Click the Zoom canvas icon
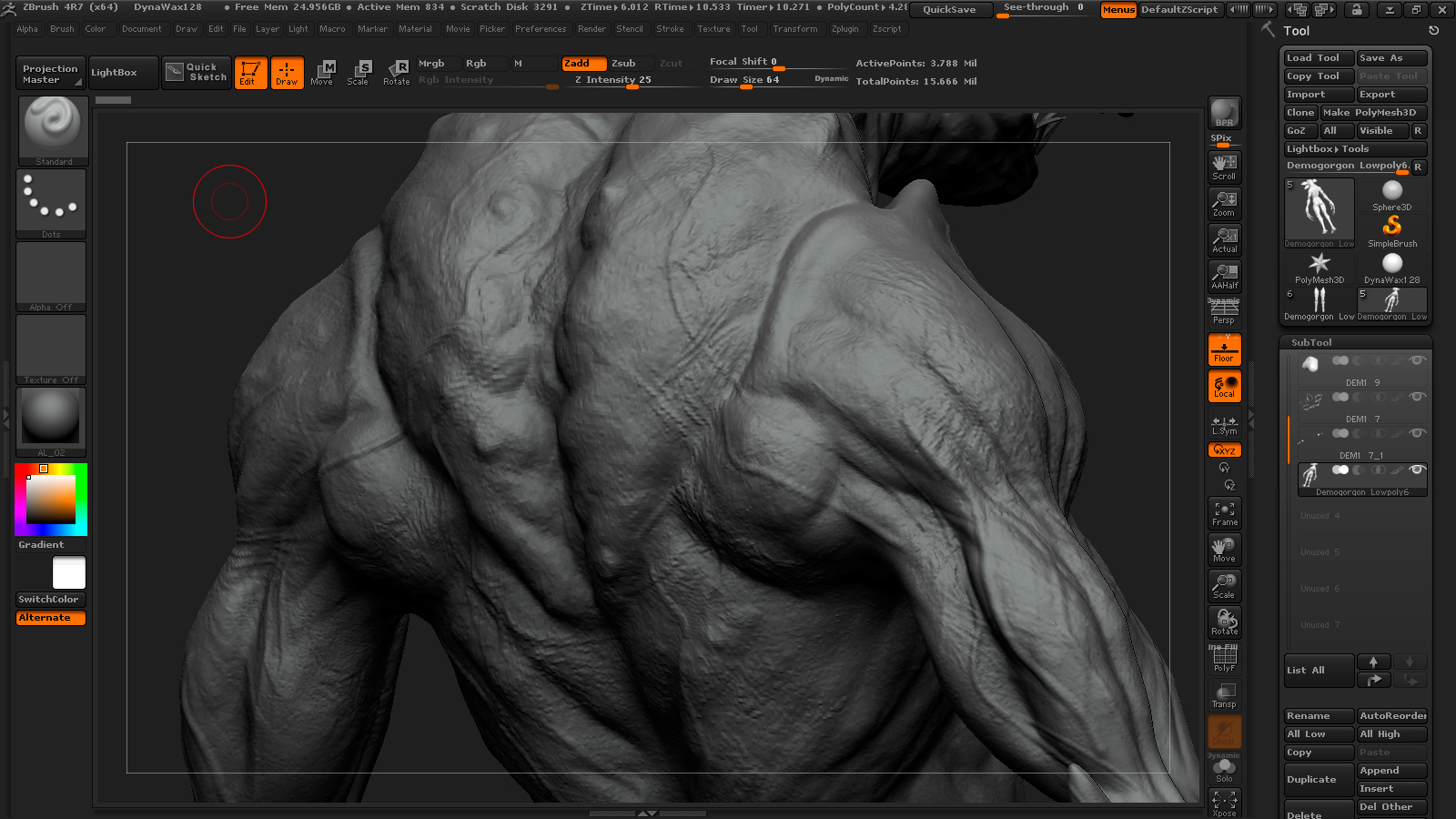Image resolution: width=1456 pixels, height=819 pixels. (x=1224, y=204)
